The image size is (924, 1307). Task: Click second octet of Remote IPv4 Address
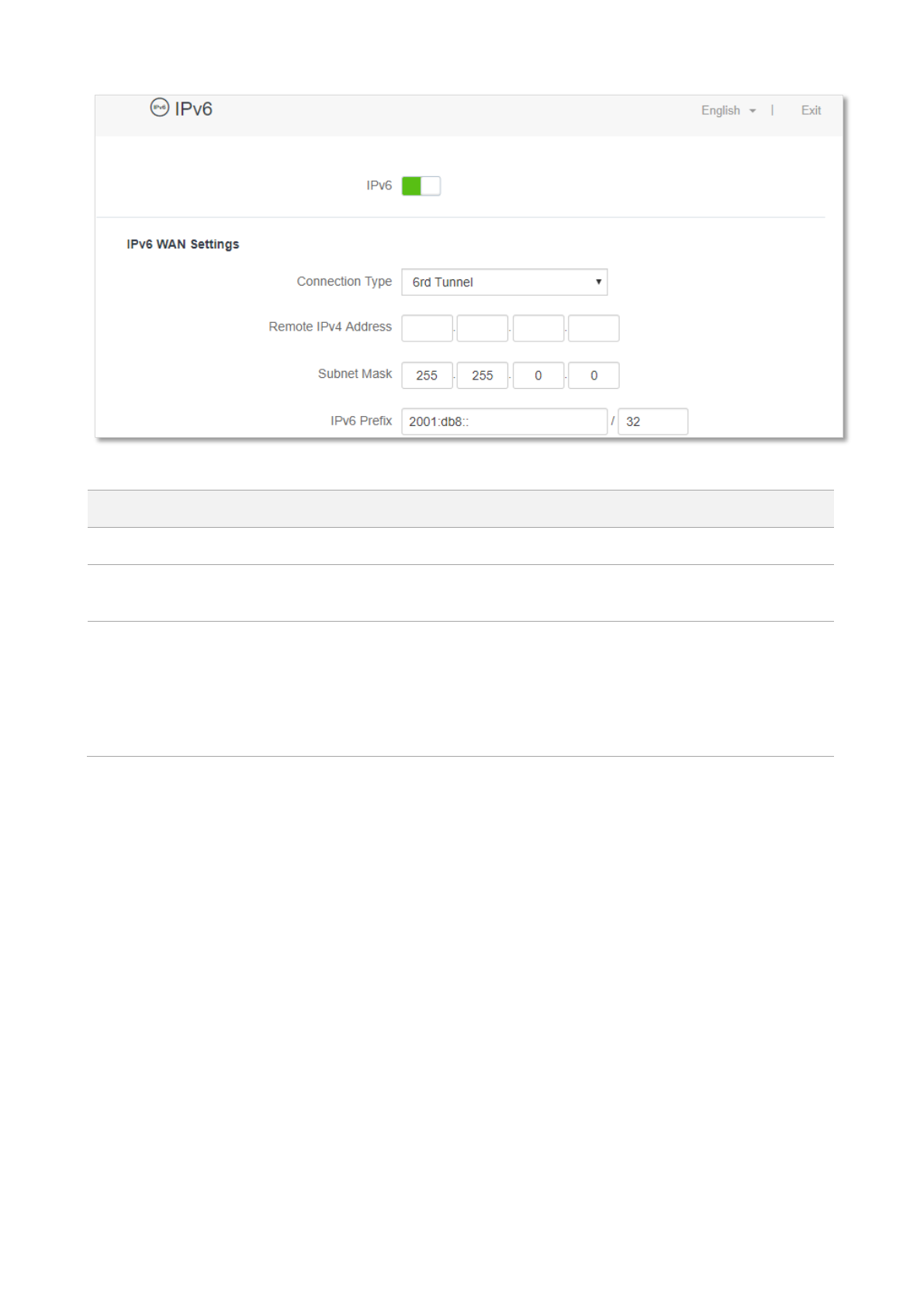pyautogui.click(x=482, y=328)
